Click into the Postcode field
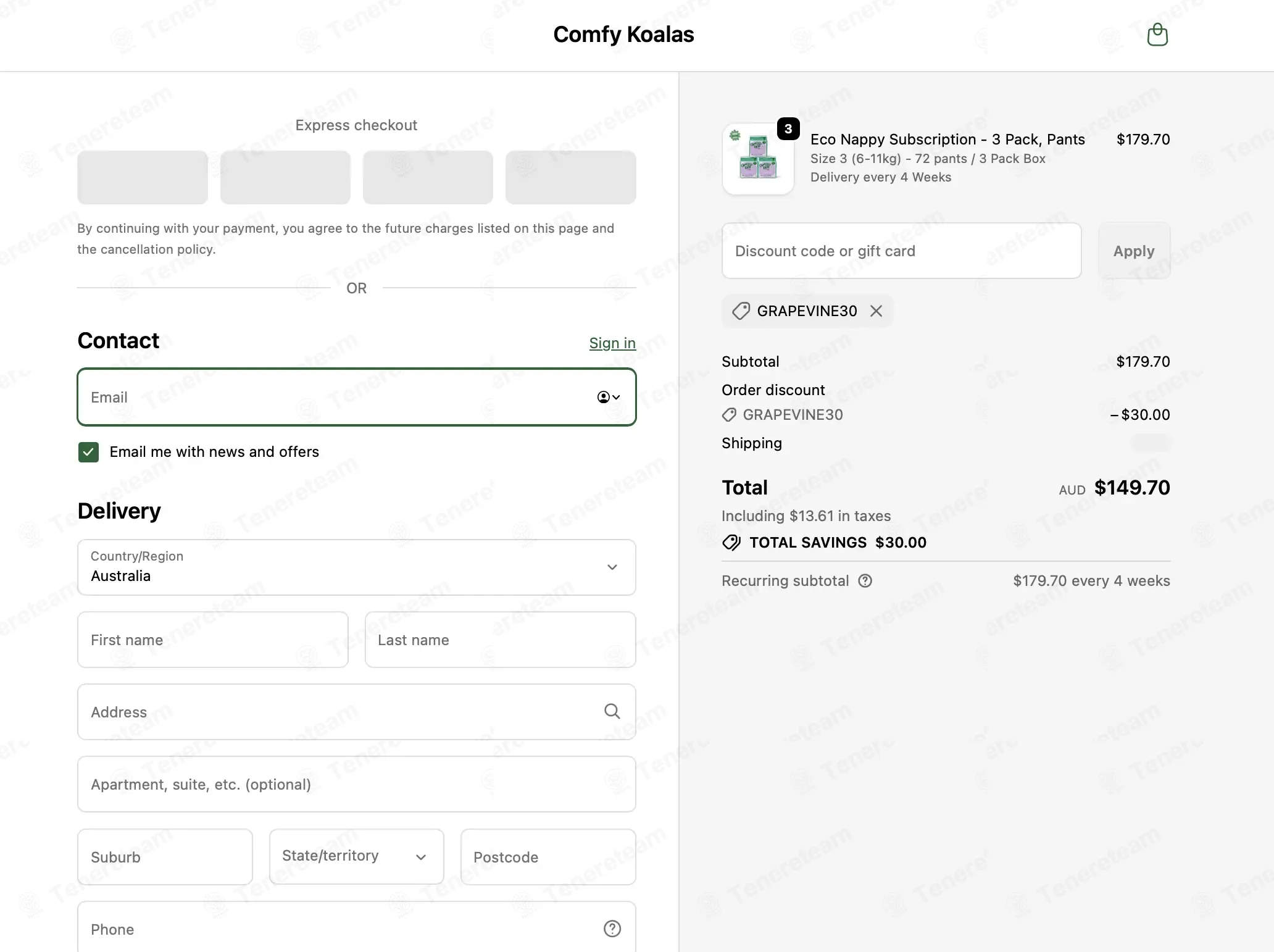This screenshot has width=1274, height=952. [x=548, y=857]
